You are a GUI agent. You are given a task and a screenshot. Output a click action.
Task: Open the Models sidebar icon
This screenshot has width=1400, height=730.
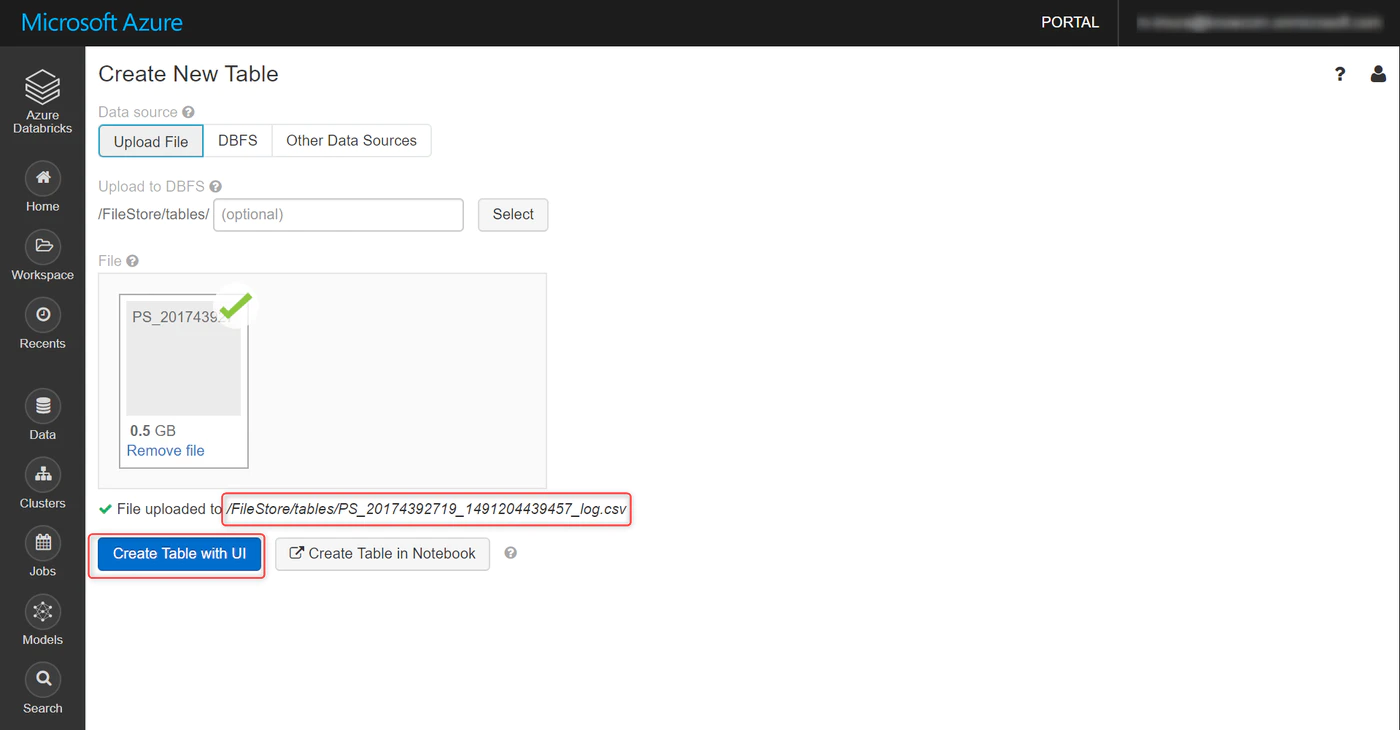[42, 611]
